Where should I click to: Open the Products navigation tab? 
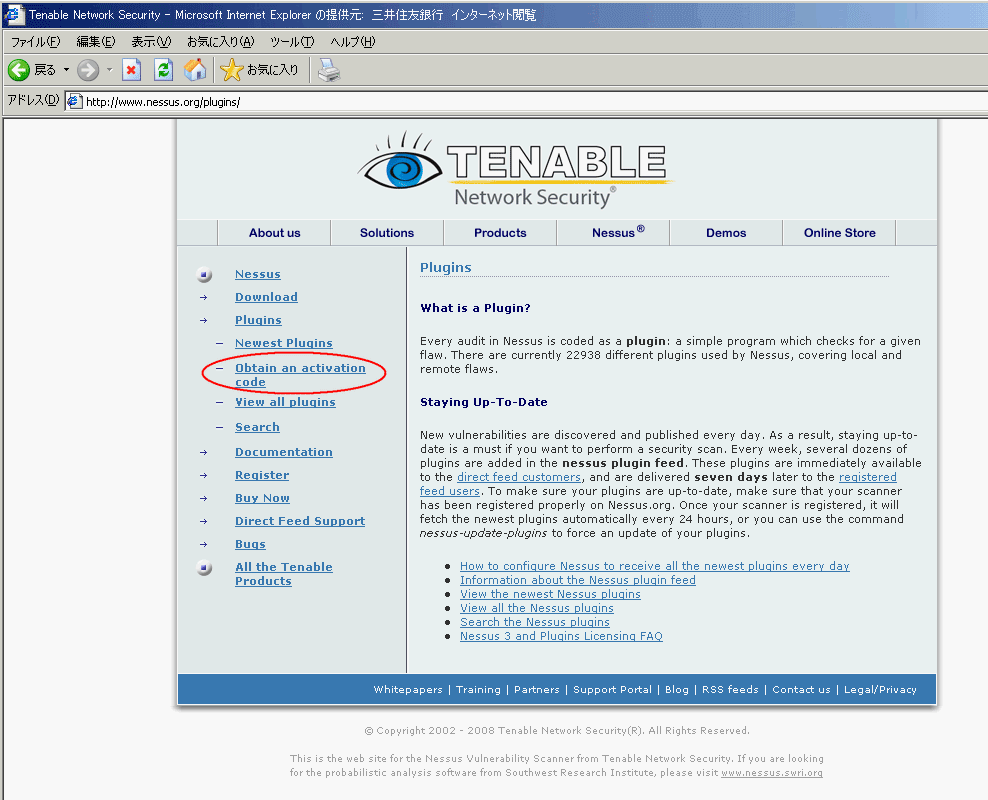tap(500, 232)
